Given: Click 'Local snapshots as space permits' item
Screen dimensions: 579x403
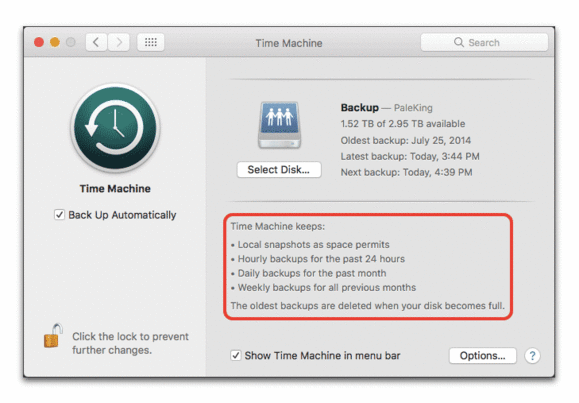Looking at the screenshot, I should tap(314, 245).
